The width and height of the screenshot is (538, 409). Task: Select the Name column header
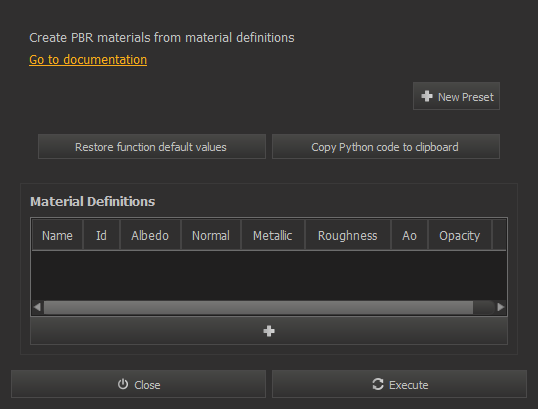(57, 235)
